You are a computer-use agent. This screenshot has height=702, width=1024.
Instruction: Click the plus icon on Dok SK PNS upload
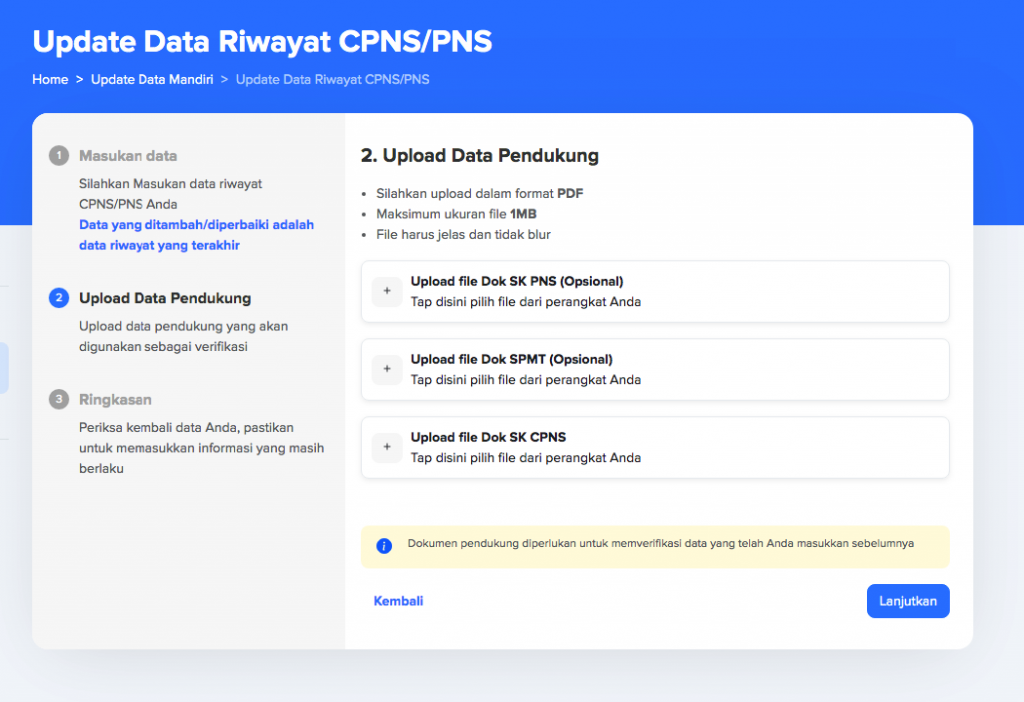pos(387,291)
